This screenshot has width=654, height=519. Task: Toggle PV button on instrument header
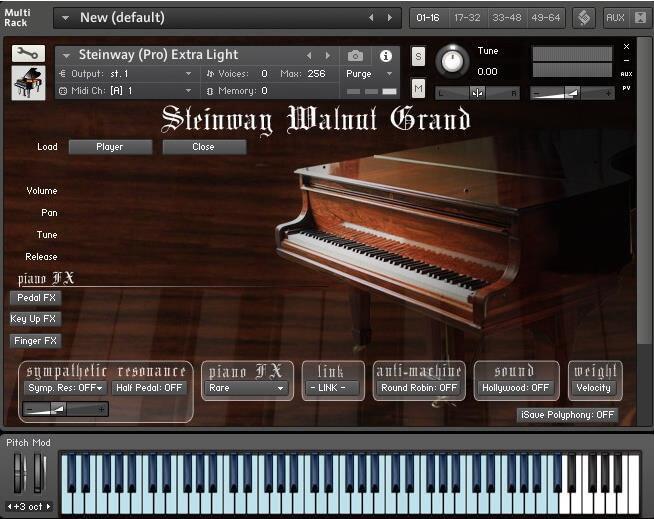(626, 88)
